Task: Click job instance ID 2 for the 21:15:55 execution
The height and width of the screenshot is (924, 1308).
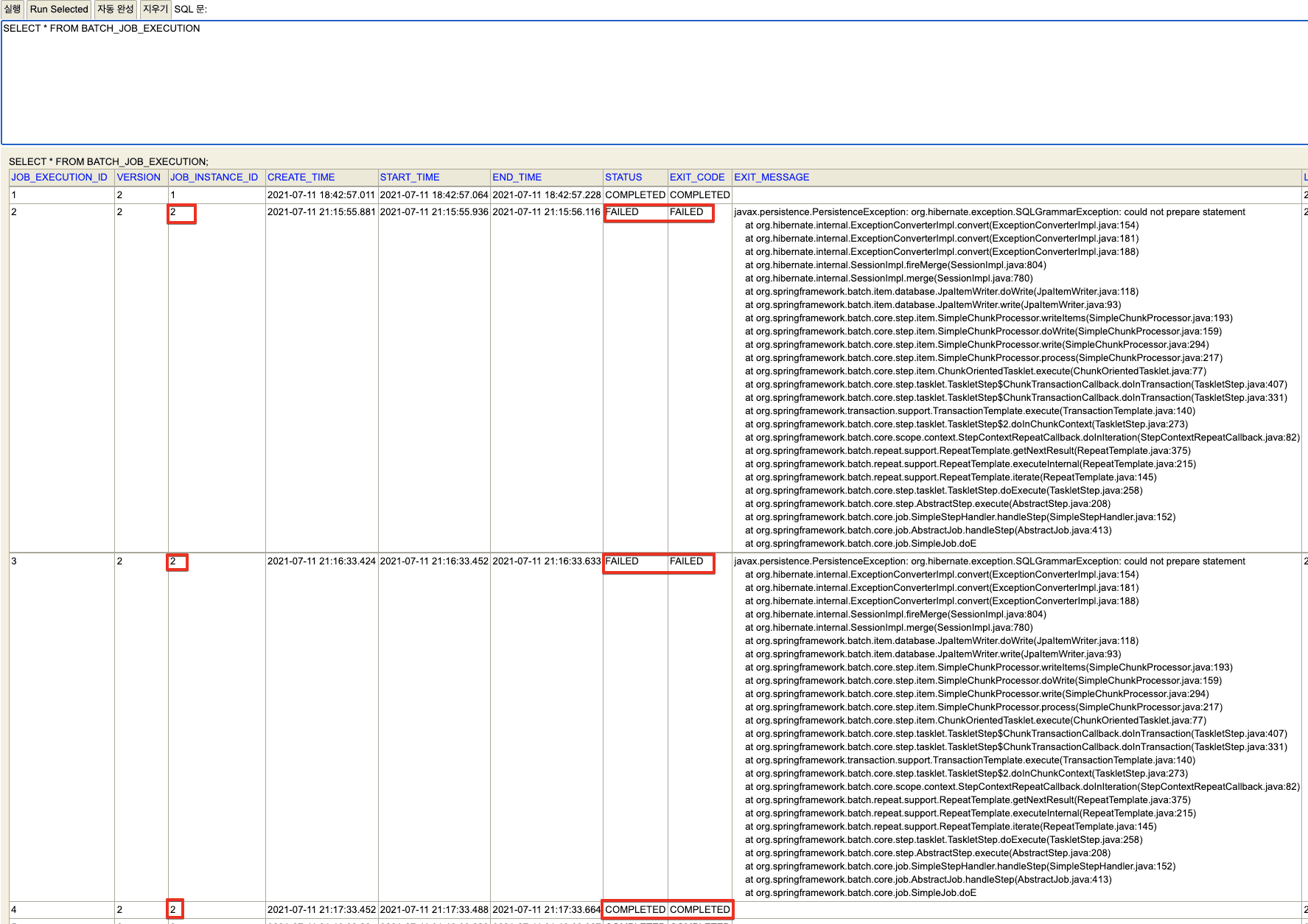Action: coord(173,212)
